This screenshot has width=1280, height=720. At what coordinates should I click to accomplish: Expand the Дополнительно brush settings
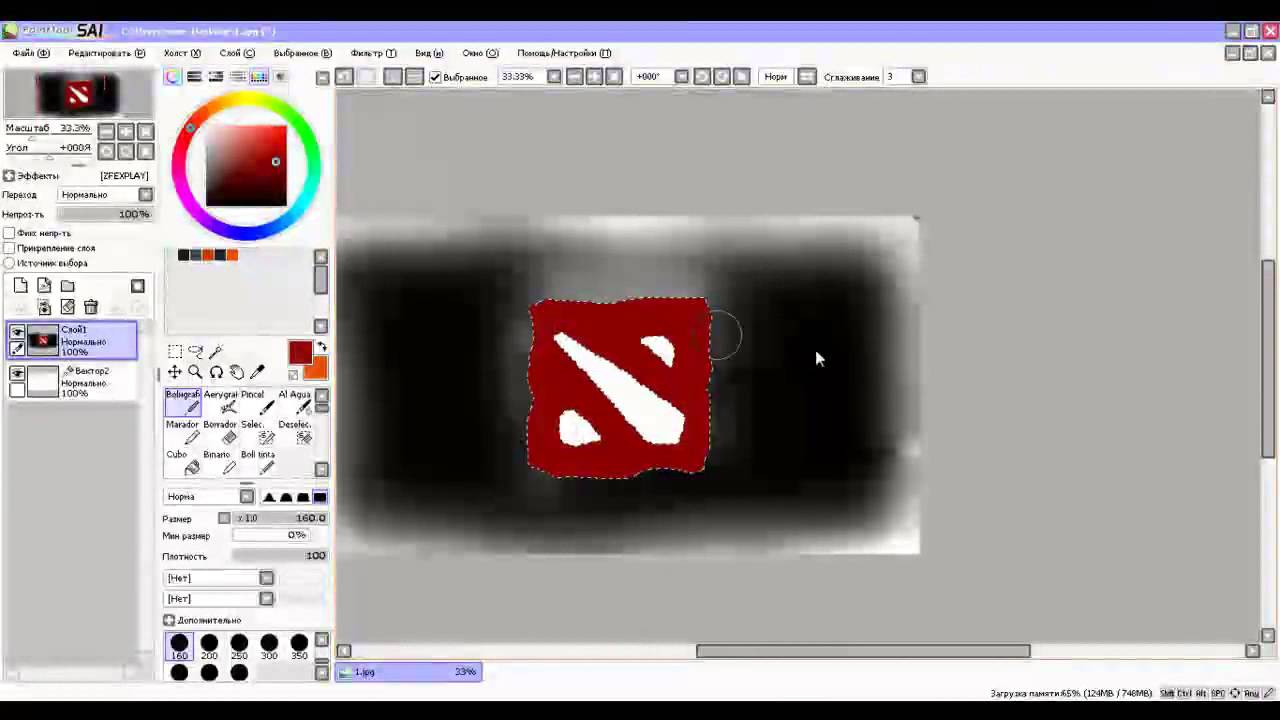pos(169,620)
